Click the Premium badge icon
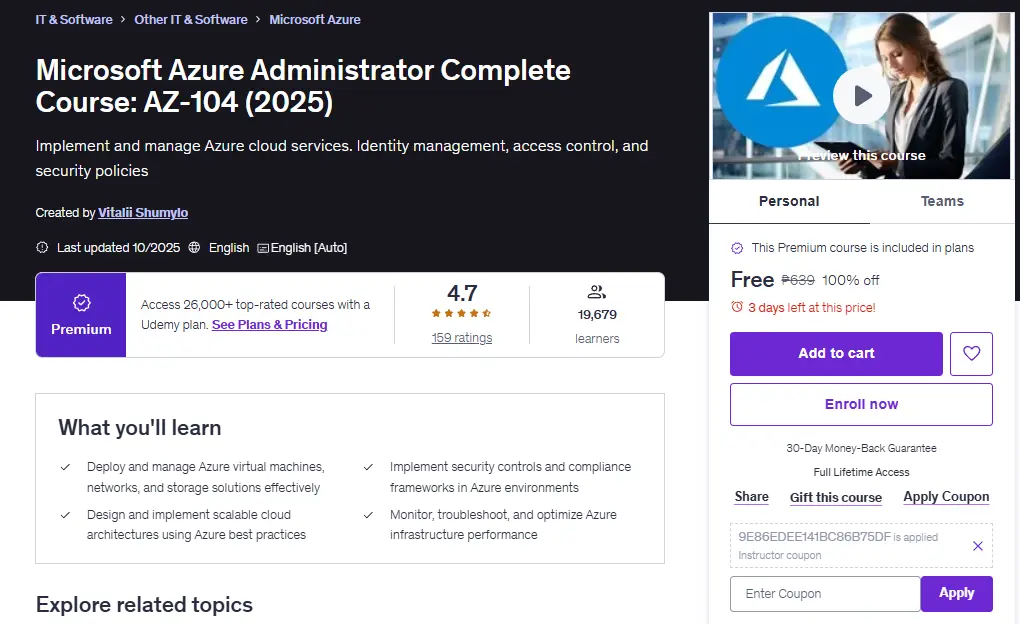 pos(81,303)
